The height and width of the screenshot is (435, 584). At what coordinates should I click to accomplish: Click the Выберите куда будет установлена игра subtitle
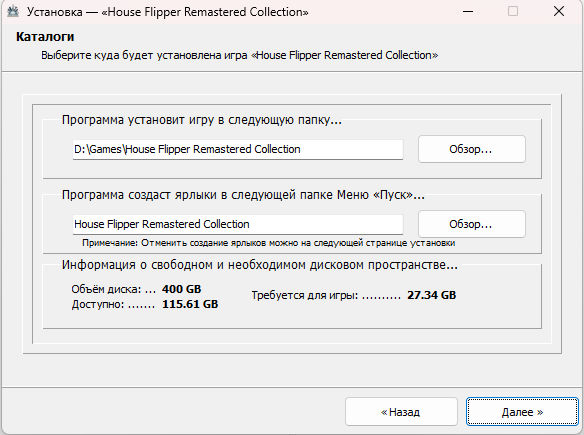239,55
